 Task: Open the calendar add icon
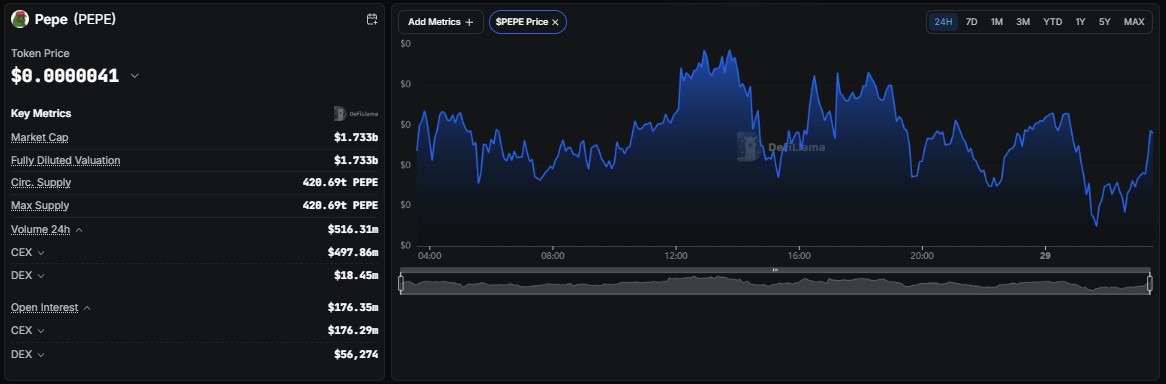tap(373, 19)
